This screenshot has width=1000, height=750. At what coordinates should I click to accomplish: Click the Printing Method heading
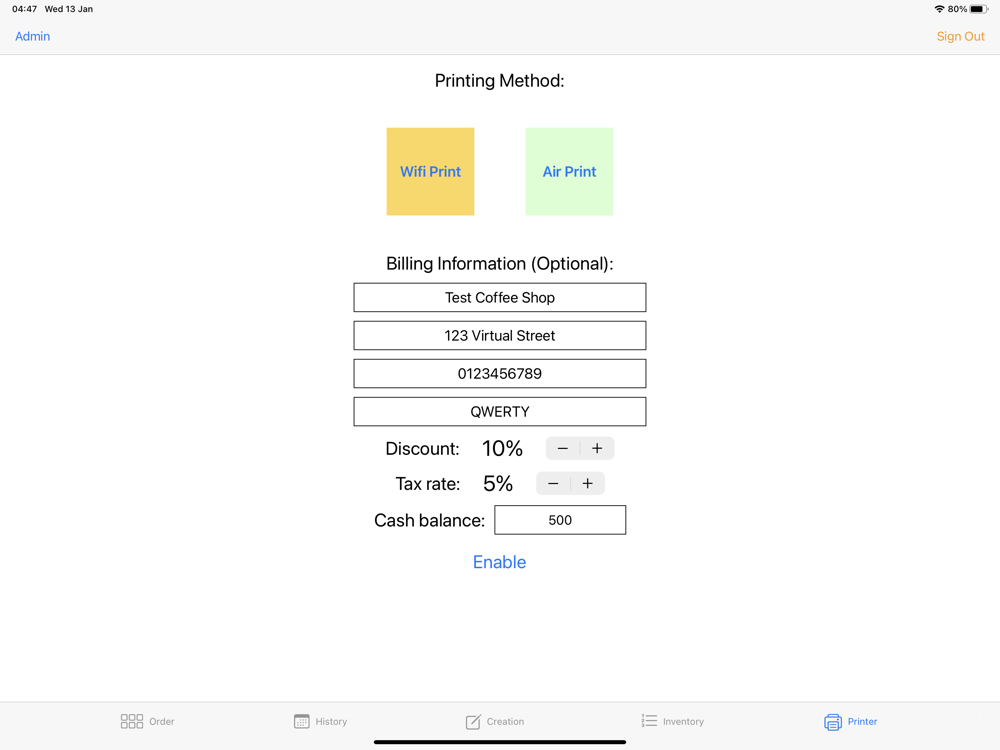click(499, 81)
